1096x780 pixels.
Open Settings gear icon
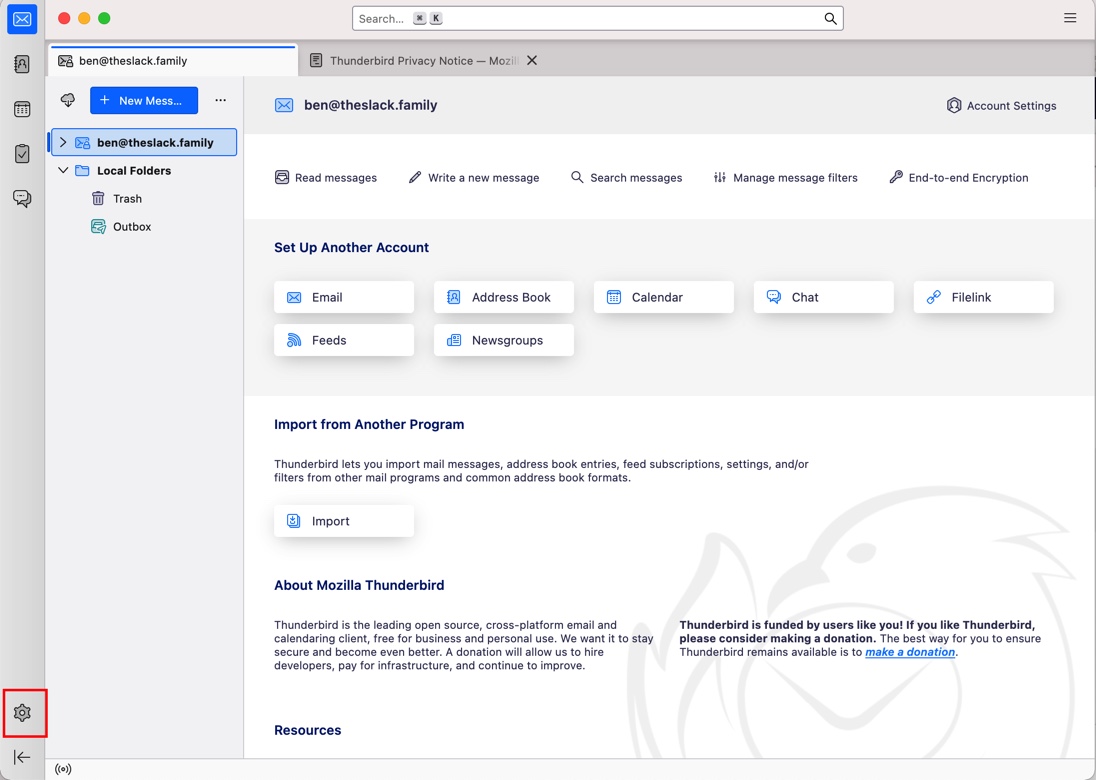(x=22, y=713)
